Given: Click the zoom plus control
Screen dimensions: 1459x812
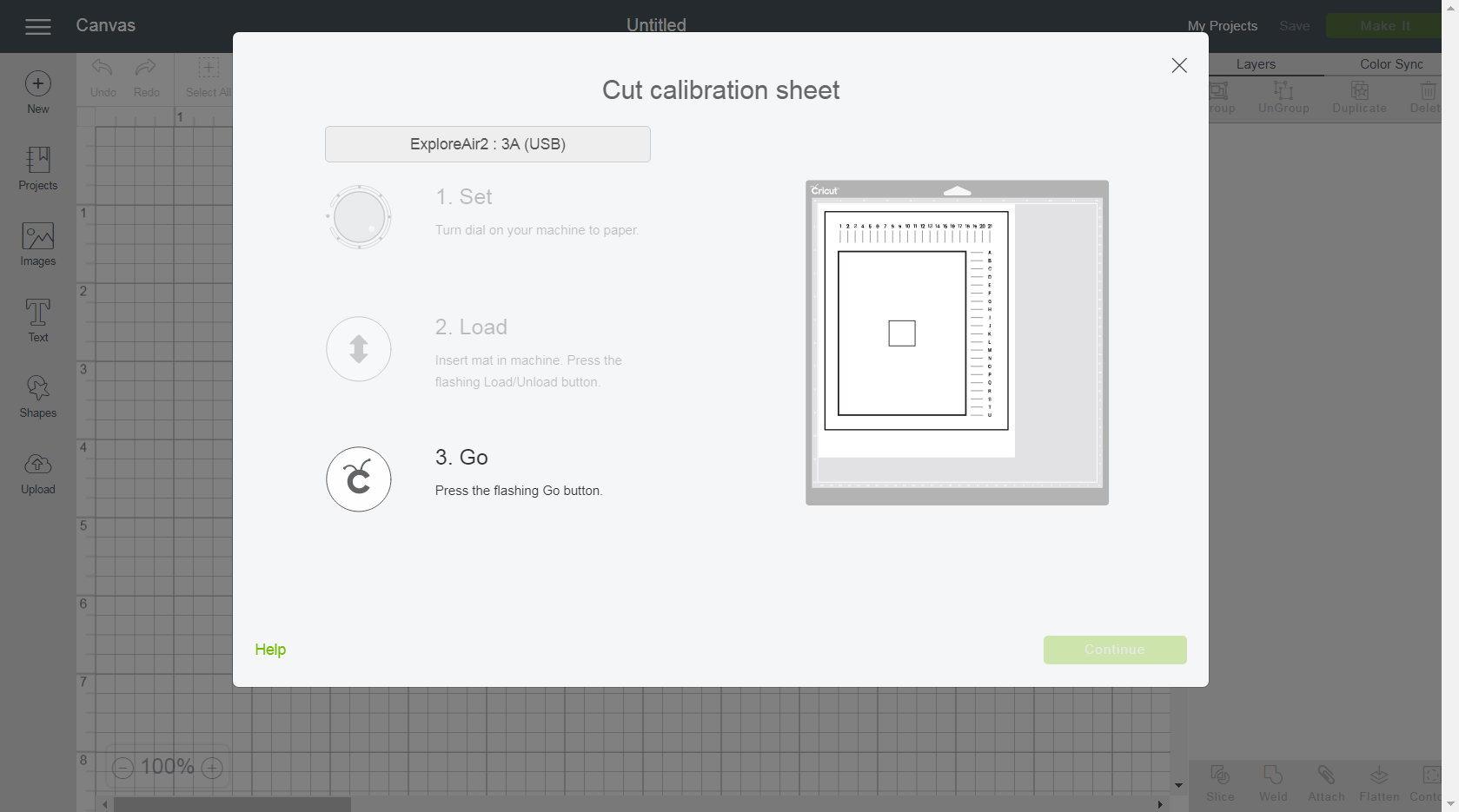Looking at the screenshot, I should 211,767.
